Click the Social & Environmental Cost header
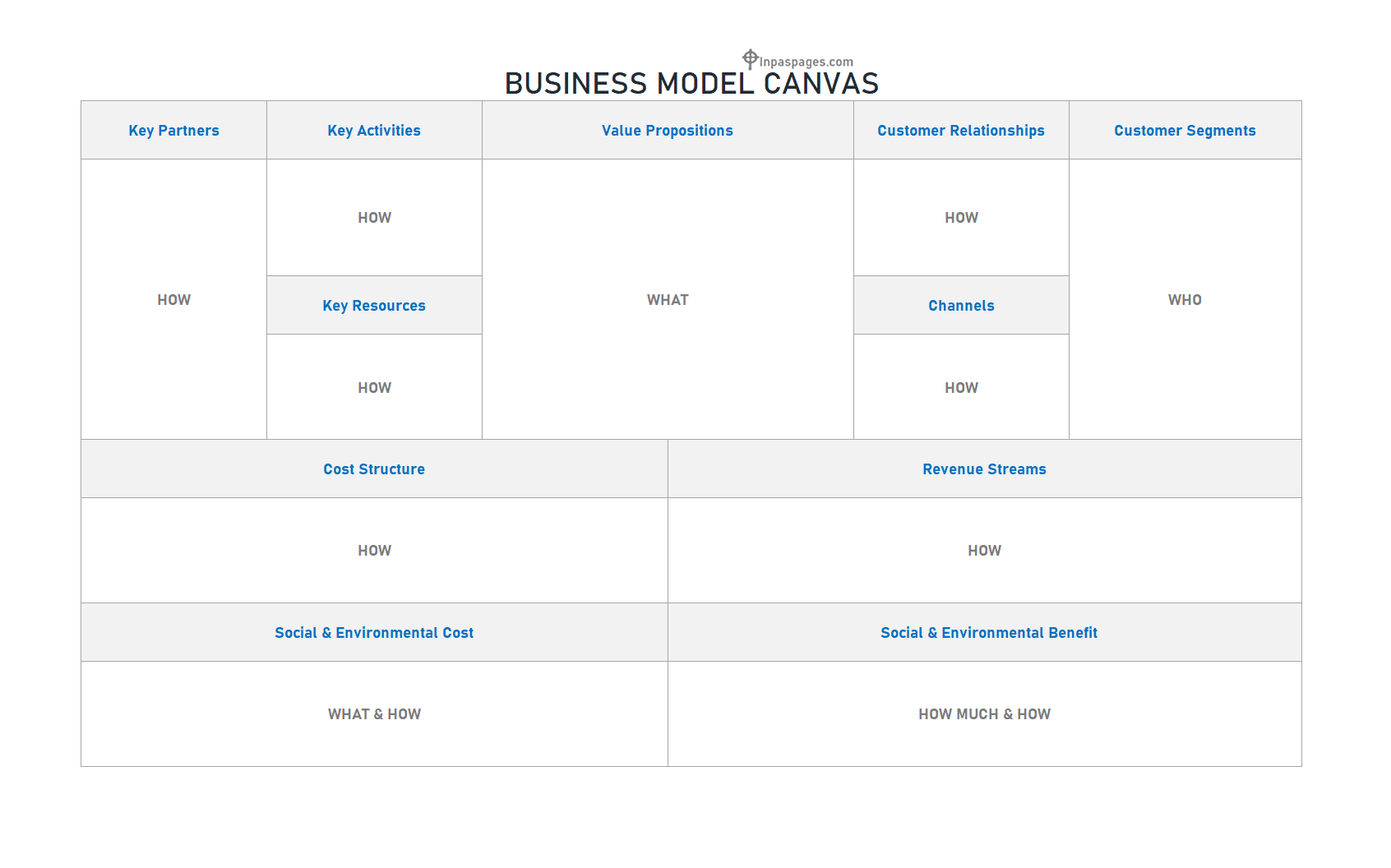The height and width of the screenshot is (868, 1391). click(374, 632)
